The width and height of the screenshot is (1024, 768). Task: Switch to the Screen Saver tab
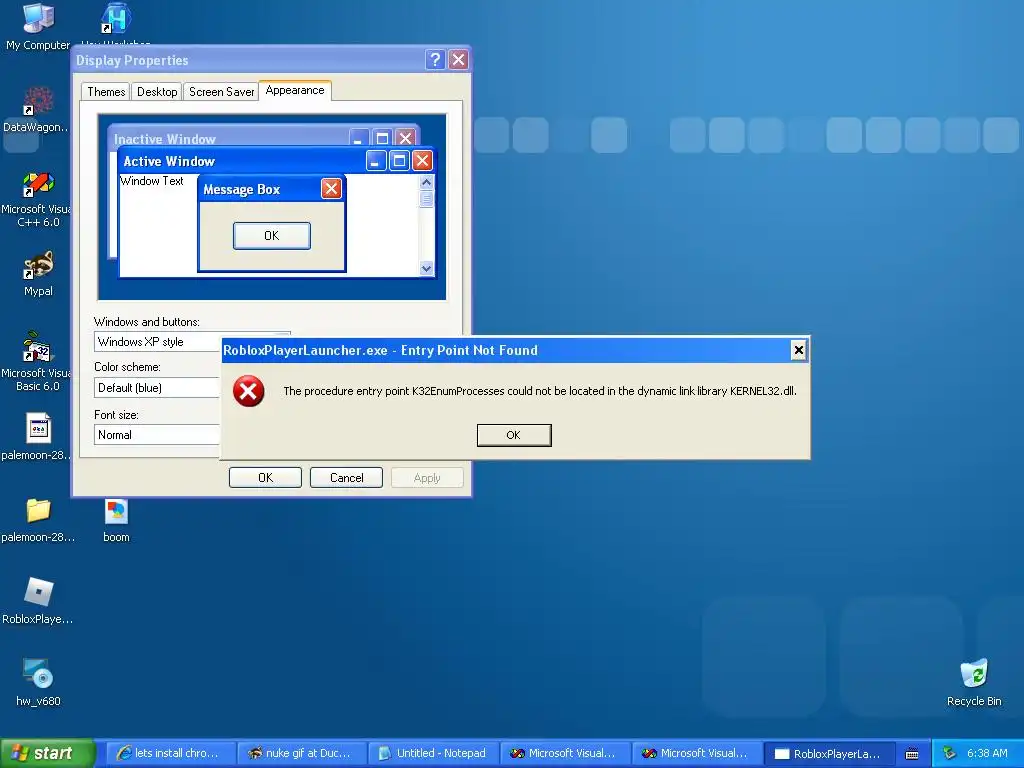point(221,91)
